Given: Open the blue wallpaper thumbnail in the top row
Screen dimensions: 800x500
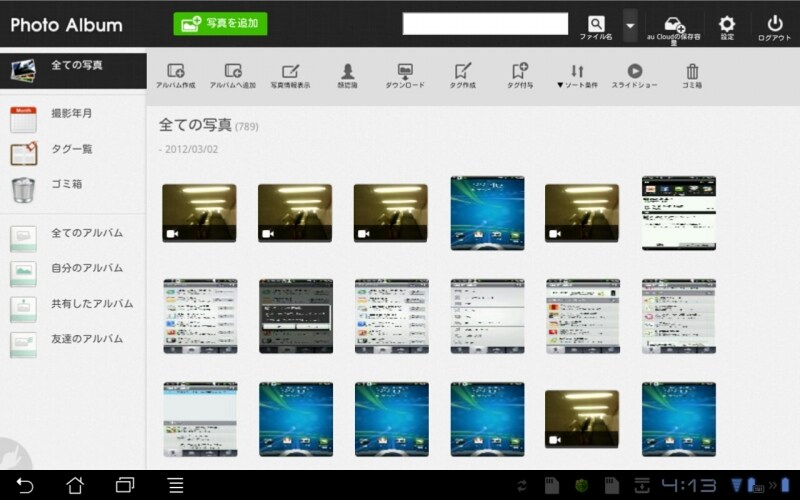Looking at the screenshot, I should pyautogui.click(x=487, y=213).
